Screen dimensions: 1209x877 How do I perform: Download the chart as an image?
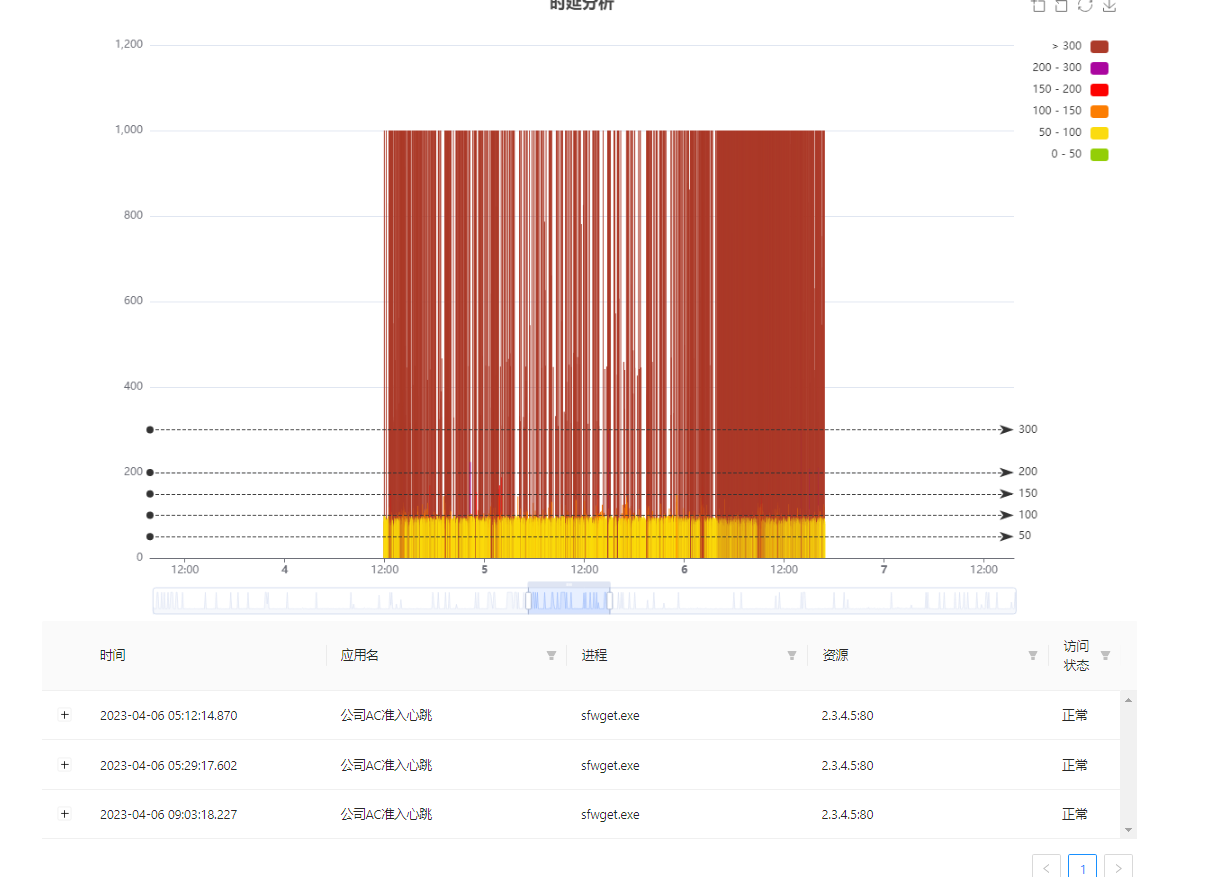(1109, 6)
